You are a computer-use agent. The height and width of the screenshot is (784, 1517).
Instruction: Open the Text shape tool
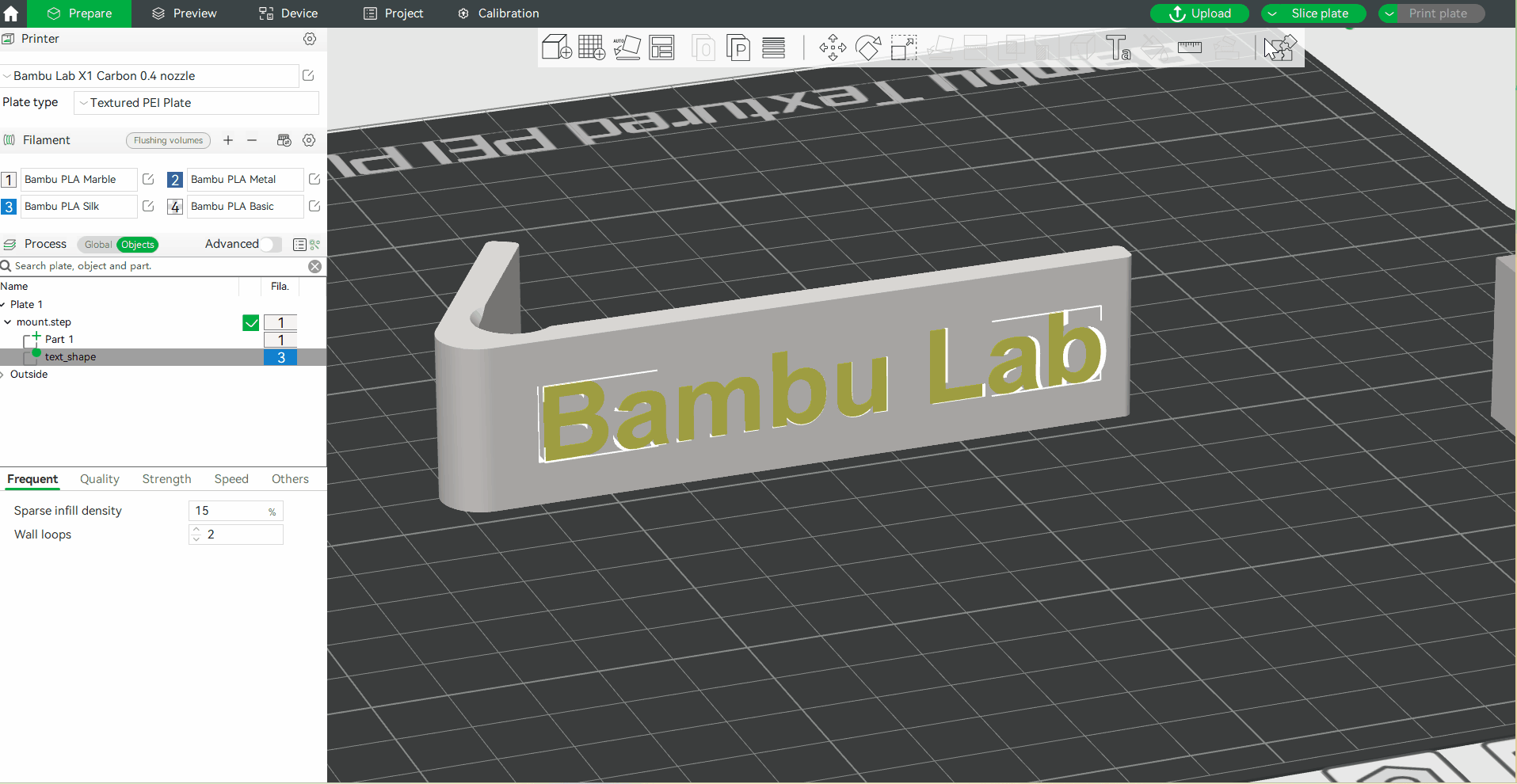click(x=1119, y=48)
